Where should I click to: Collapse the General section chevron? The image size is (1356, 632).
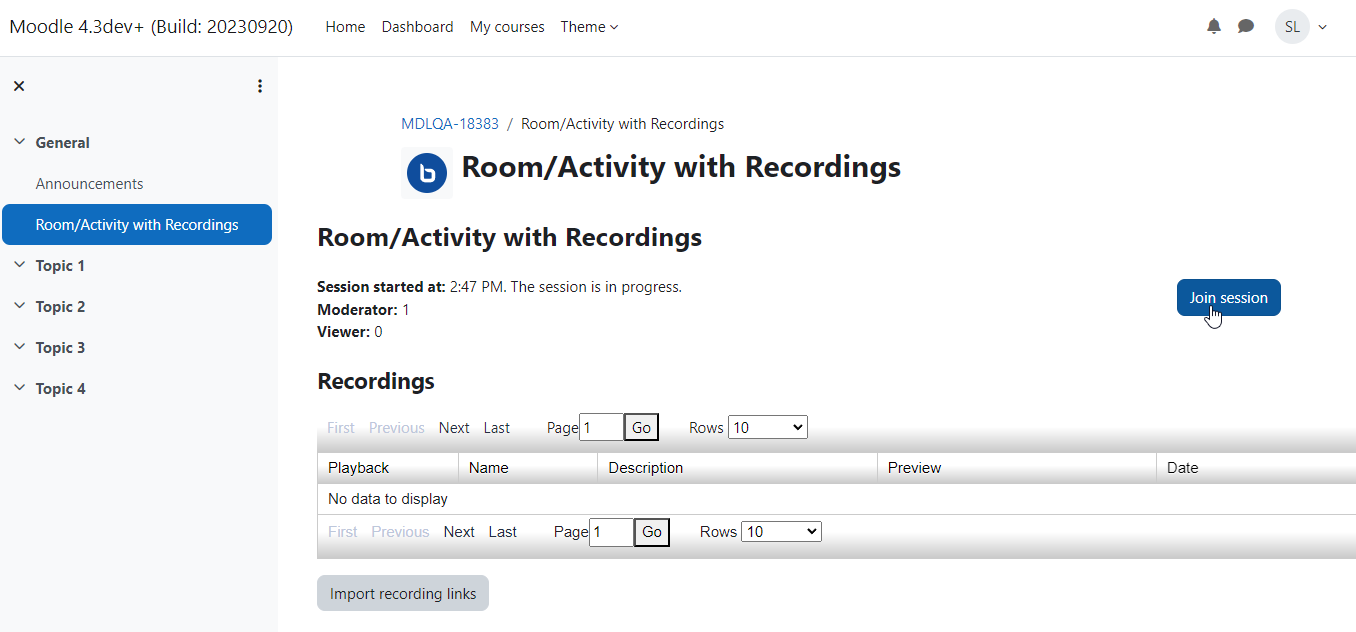point(19,142)
